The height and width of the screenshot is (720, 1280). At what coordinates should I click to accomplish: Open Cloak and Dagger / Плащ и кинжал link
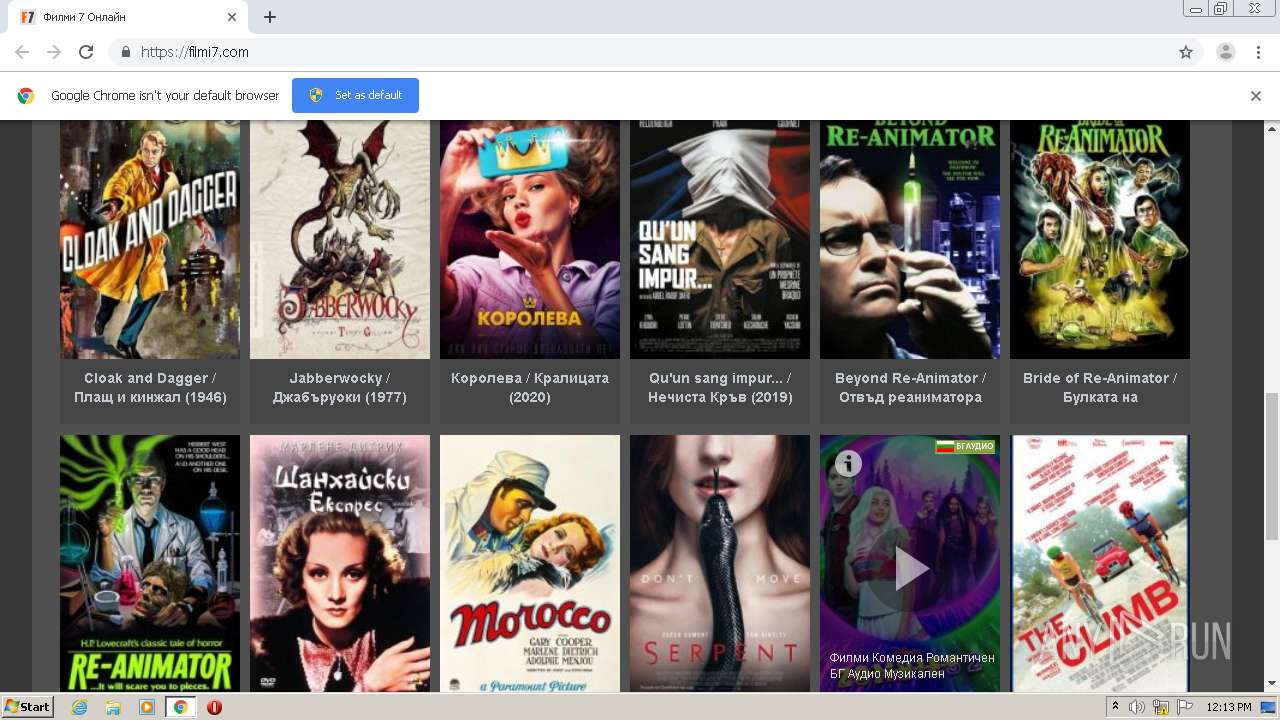pos(150,388)
